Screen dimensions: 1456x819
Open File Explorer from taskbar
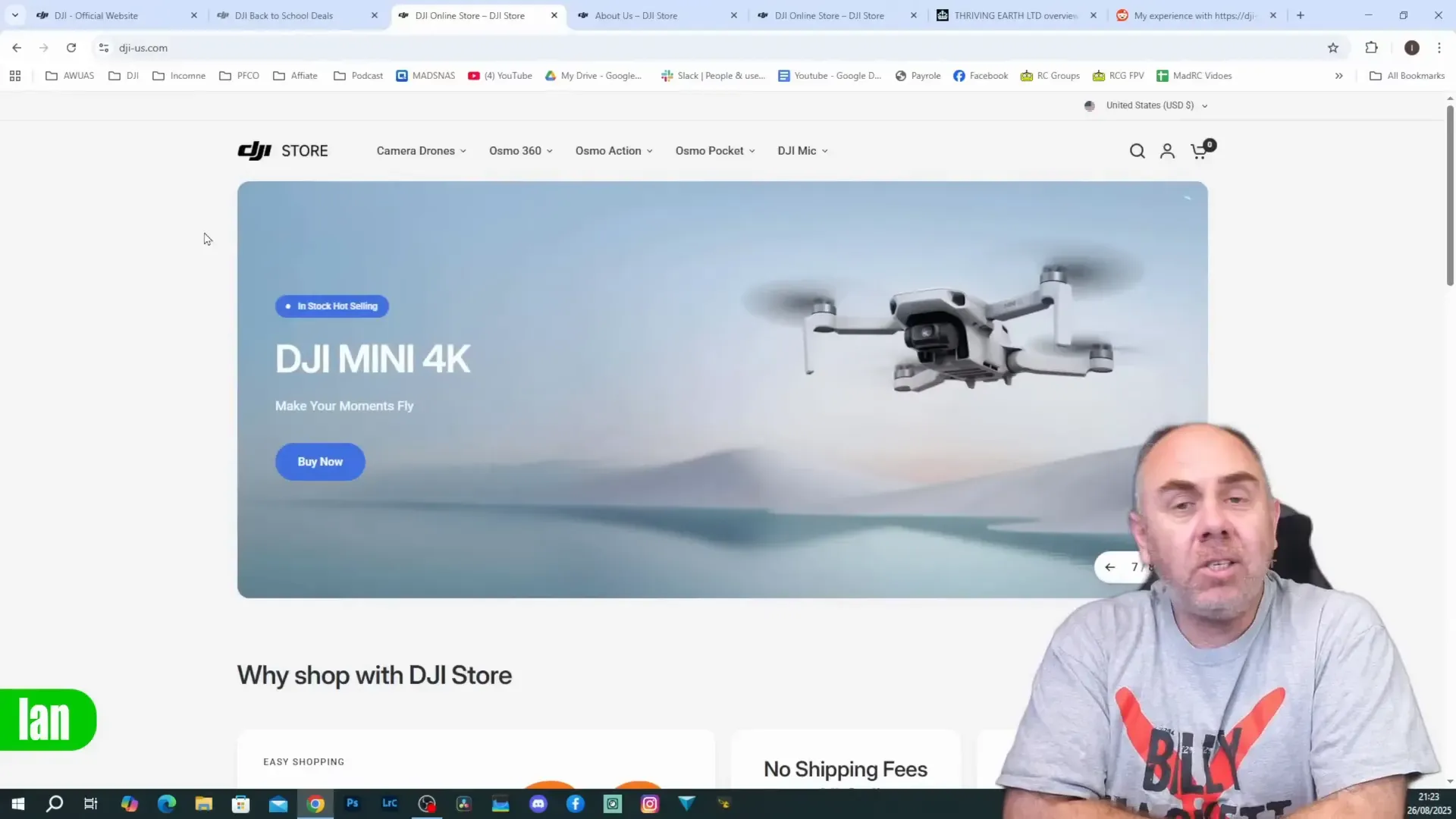(x=204, y=804)
